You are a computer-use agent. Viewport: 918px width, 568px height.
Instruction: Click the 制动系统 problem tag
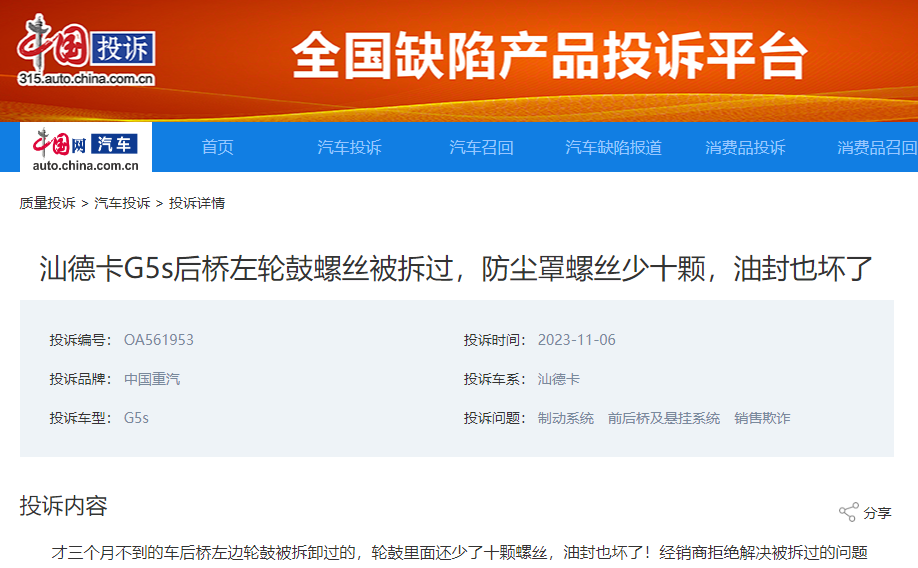[x=566, y=418]
